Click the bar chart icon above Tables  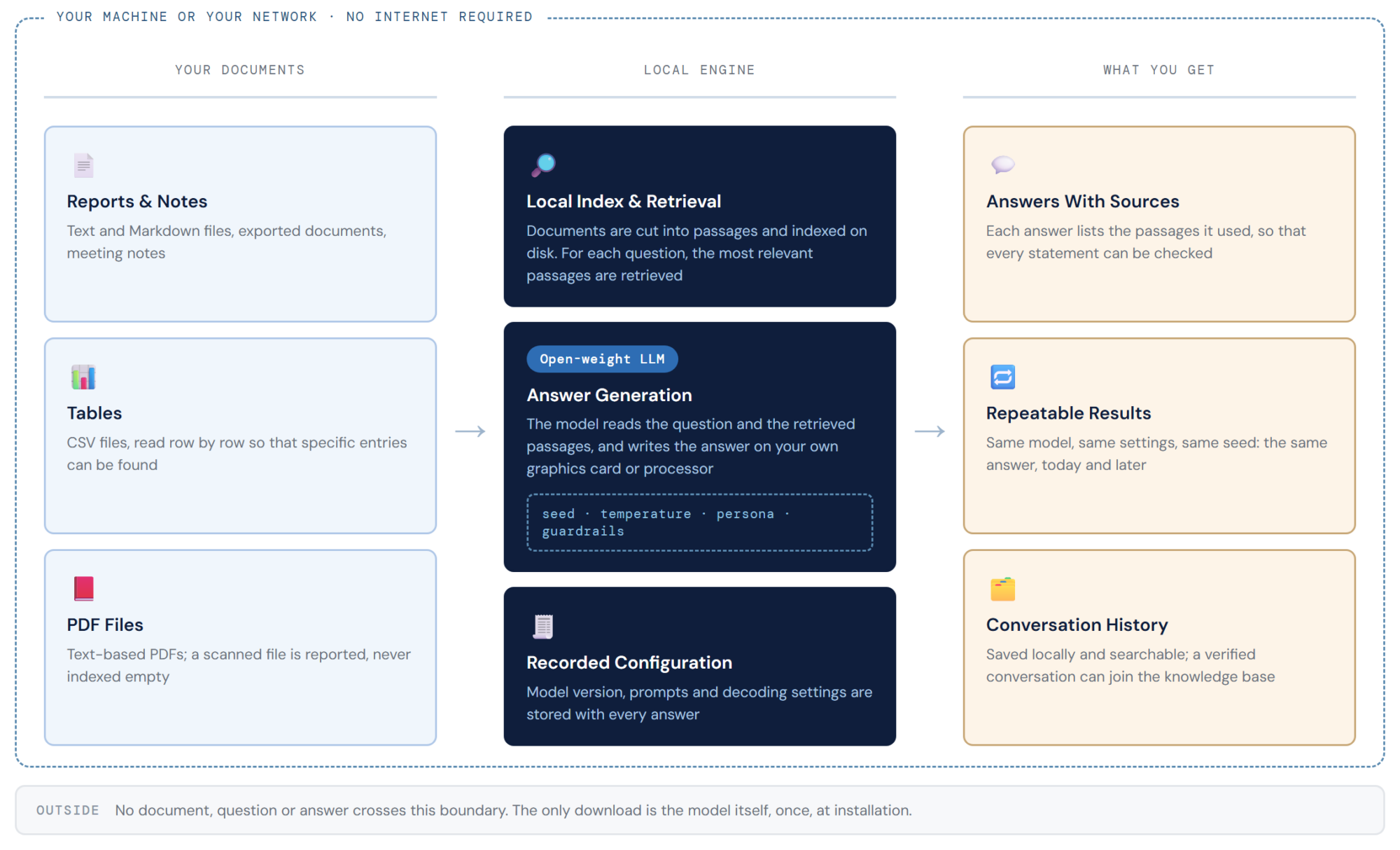coord(83,377)
